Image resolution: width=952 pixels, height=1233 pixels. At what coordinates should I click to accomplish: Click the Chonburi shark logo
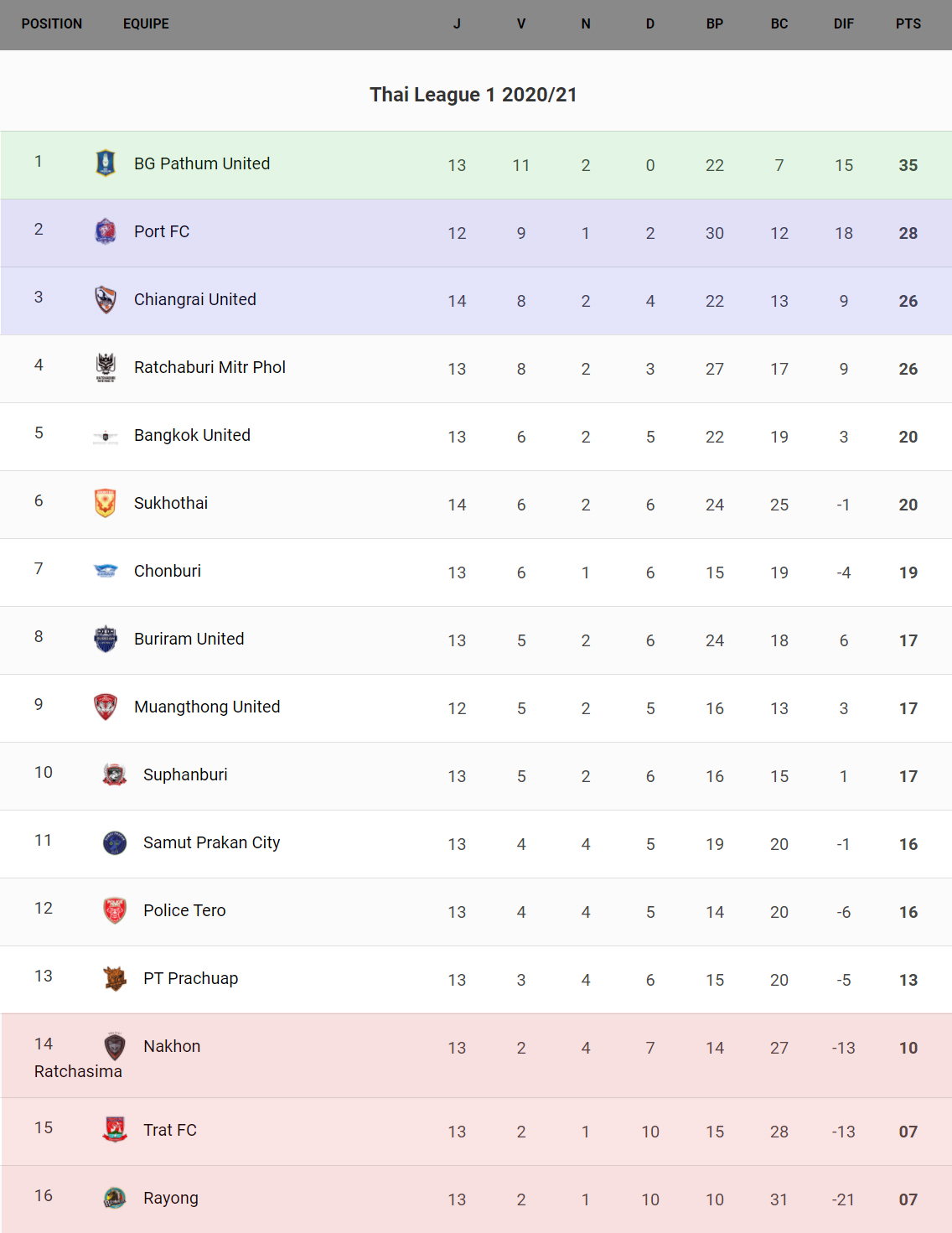point(106,571)
